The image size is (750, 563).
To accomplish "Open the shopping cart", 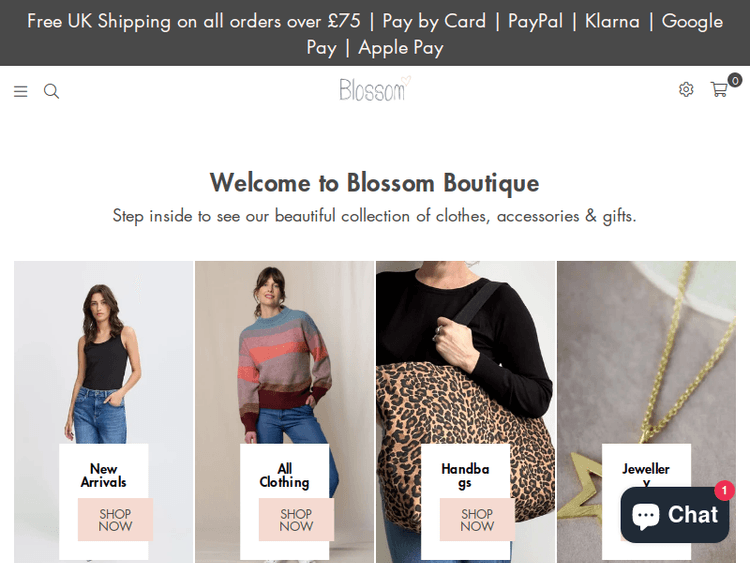I will click(718, 90).
